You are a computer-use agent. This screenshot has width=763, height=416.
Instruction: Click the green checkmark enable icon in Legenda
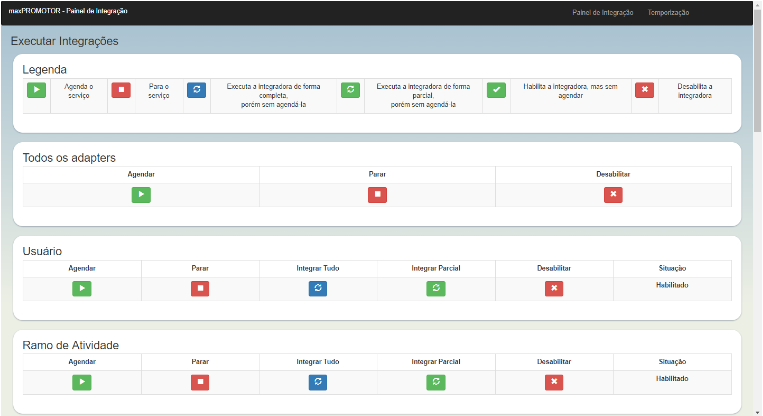click(x=497, y=90)
